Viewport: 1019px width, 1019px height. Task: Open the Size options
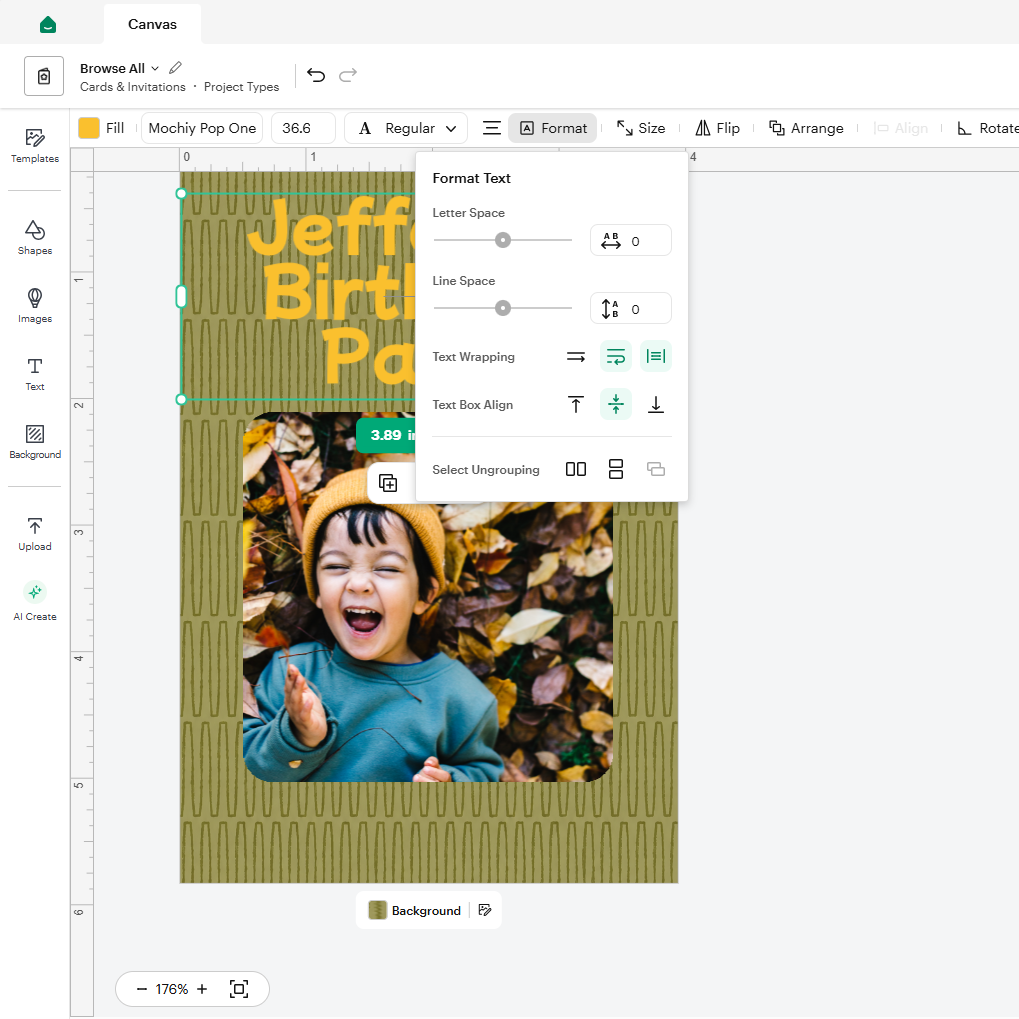(x=641, y=128)
